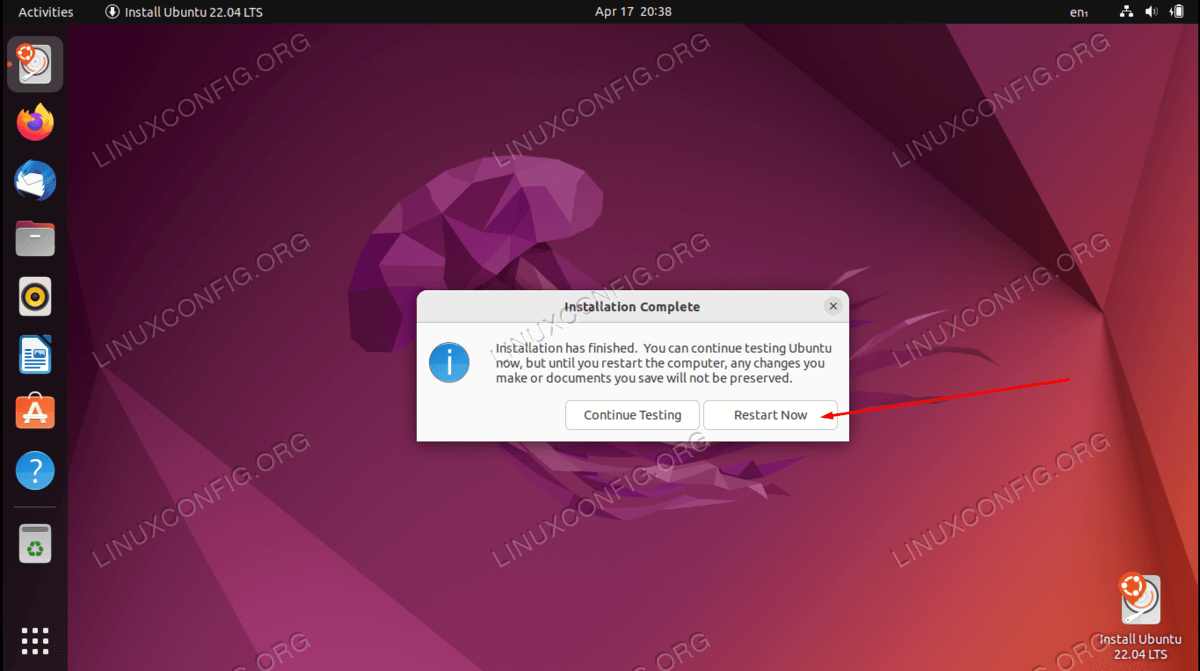1200x671 pixels.
Task: Open Thunderbird Mail from the dock
Action: click(35, 181)
